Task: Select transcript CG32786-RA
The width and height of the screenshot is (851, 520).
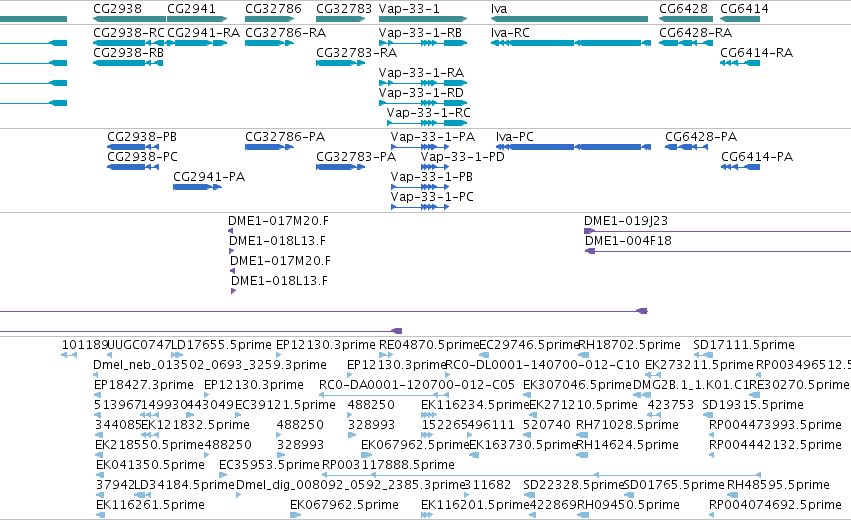Action: (285, 33)
